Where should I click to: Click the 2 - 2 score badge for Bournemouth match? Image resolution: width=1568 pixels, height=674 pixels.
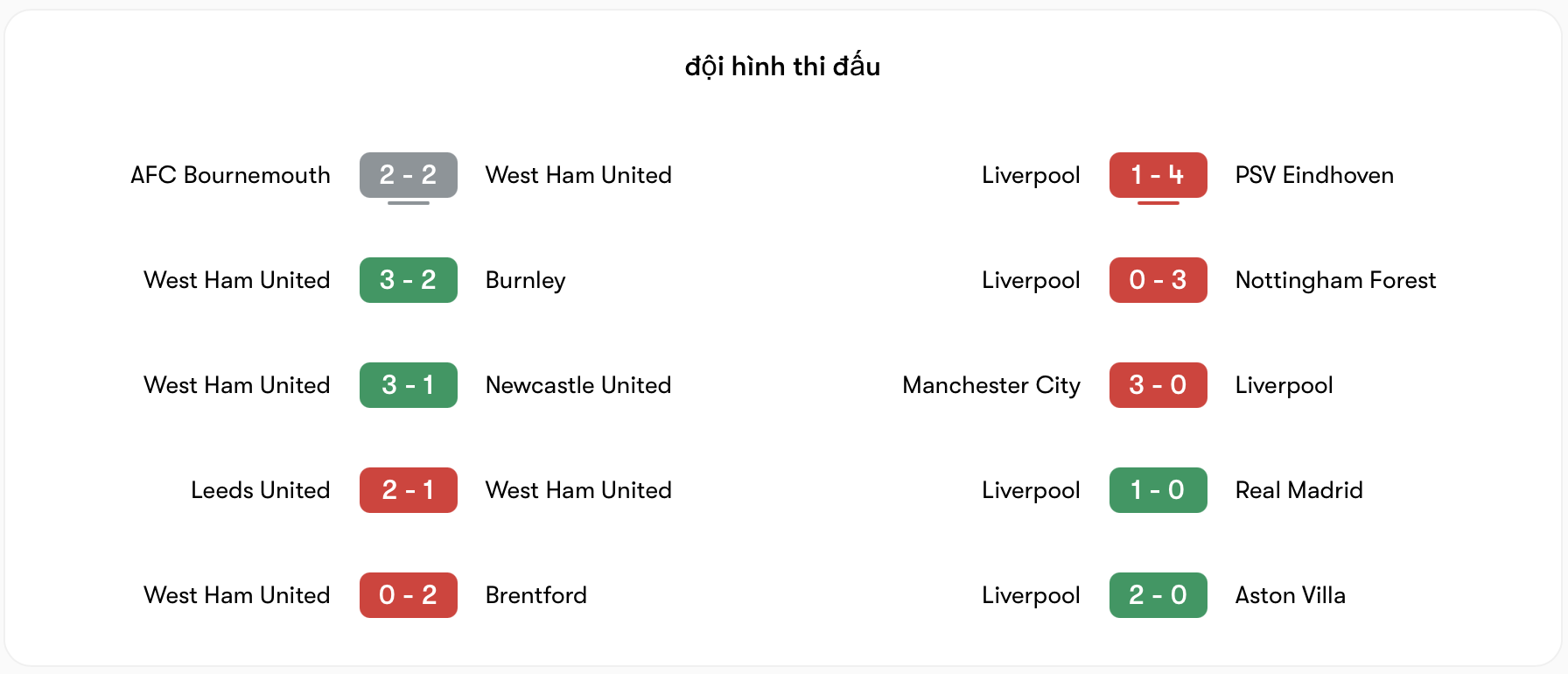pyautogui.click(x=408, y=174)
